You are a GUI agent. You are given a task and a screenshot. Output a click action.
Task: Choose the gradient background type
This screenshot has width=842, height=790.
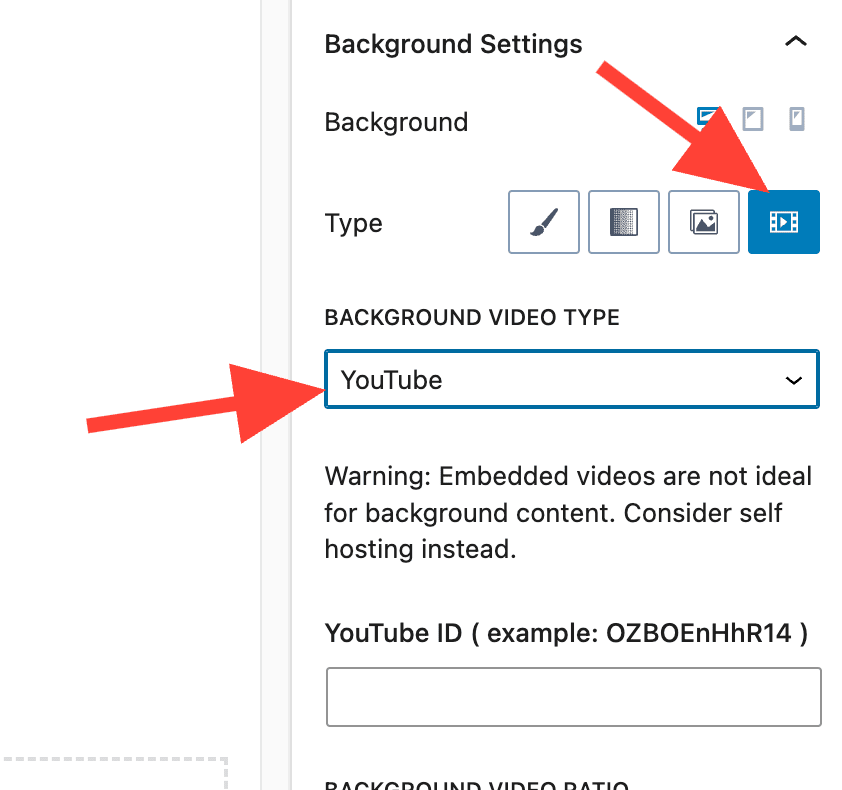[x=623, y=222]
